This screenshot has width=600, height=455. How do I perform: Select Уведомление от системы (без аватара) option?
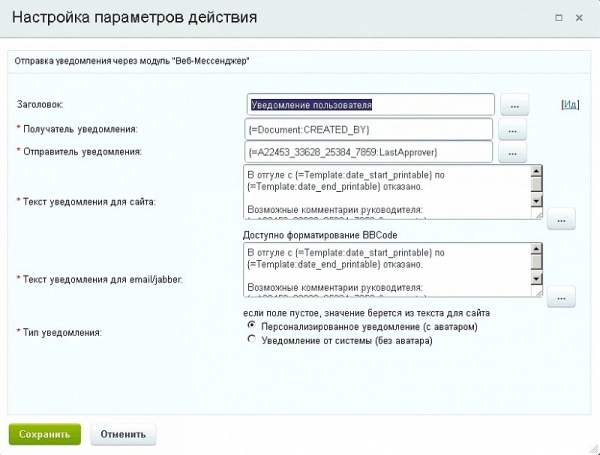(251, 340)
